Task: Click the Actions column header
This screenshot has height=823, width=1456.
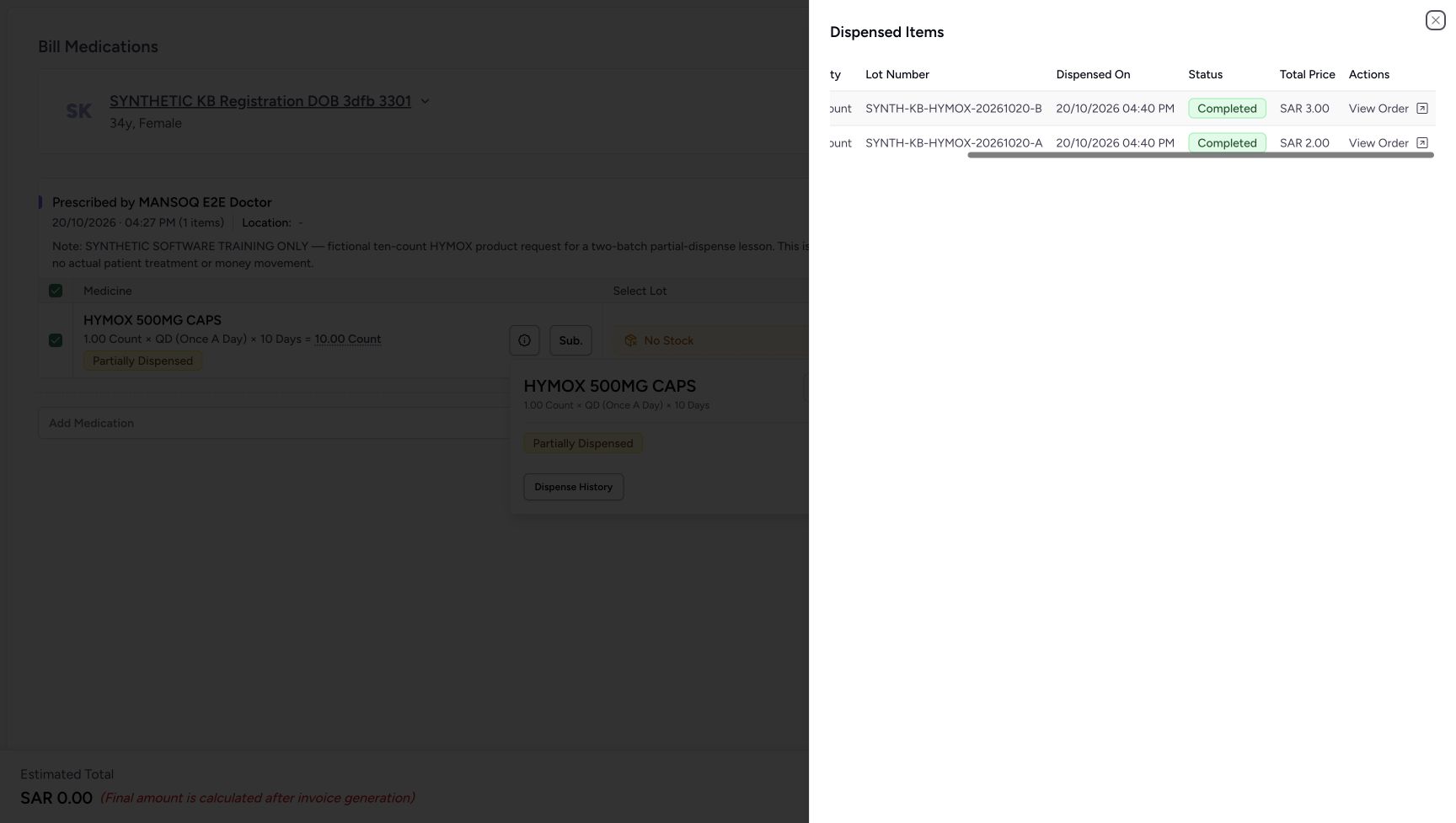Action: point(1368,74)
